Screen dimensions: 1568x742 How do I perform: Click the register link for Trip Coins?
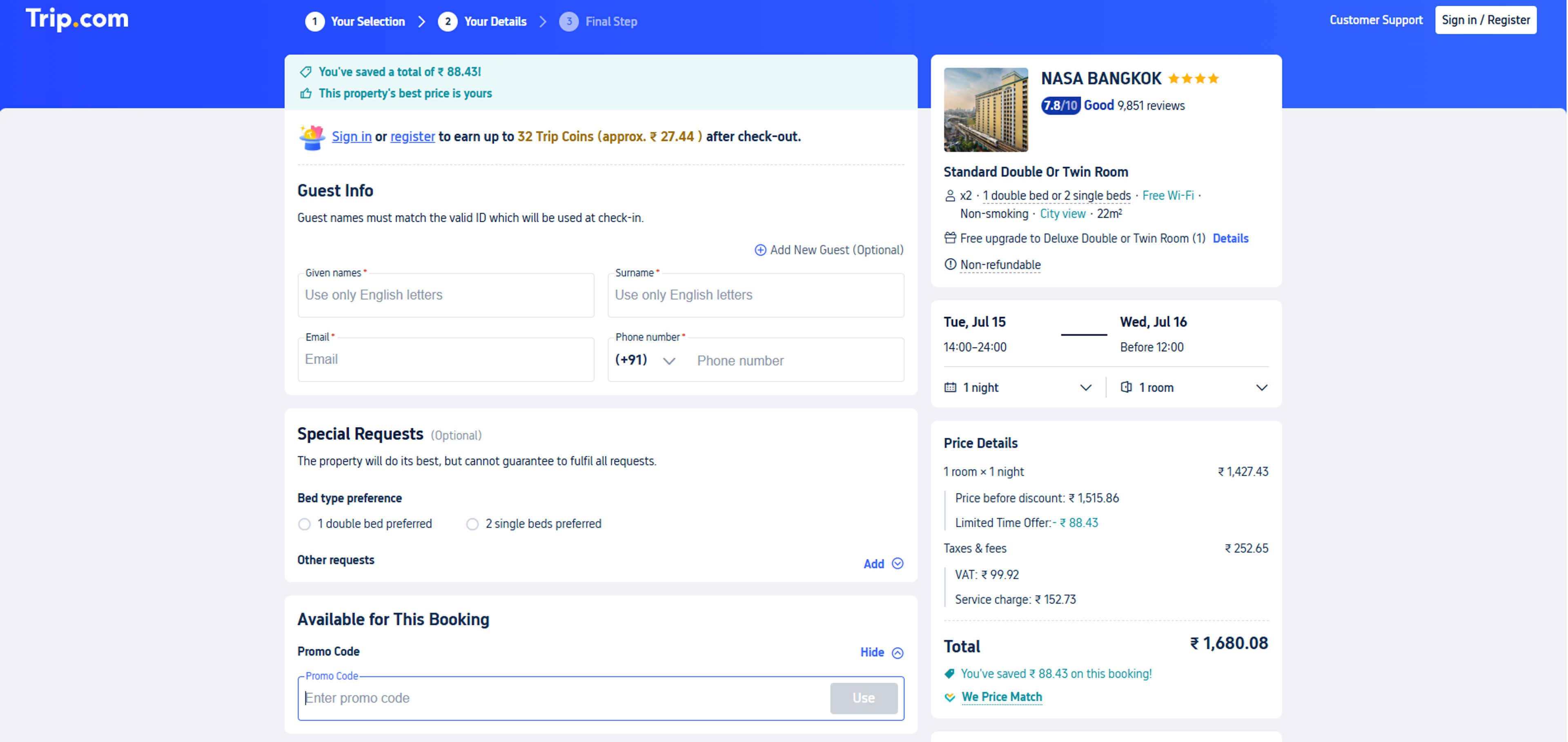412,136
